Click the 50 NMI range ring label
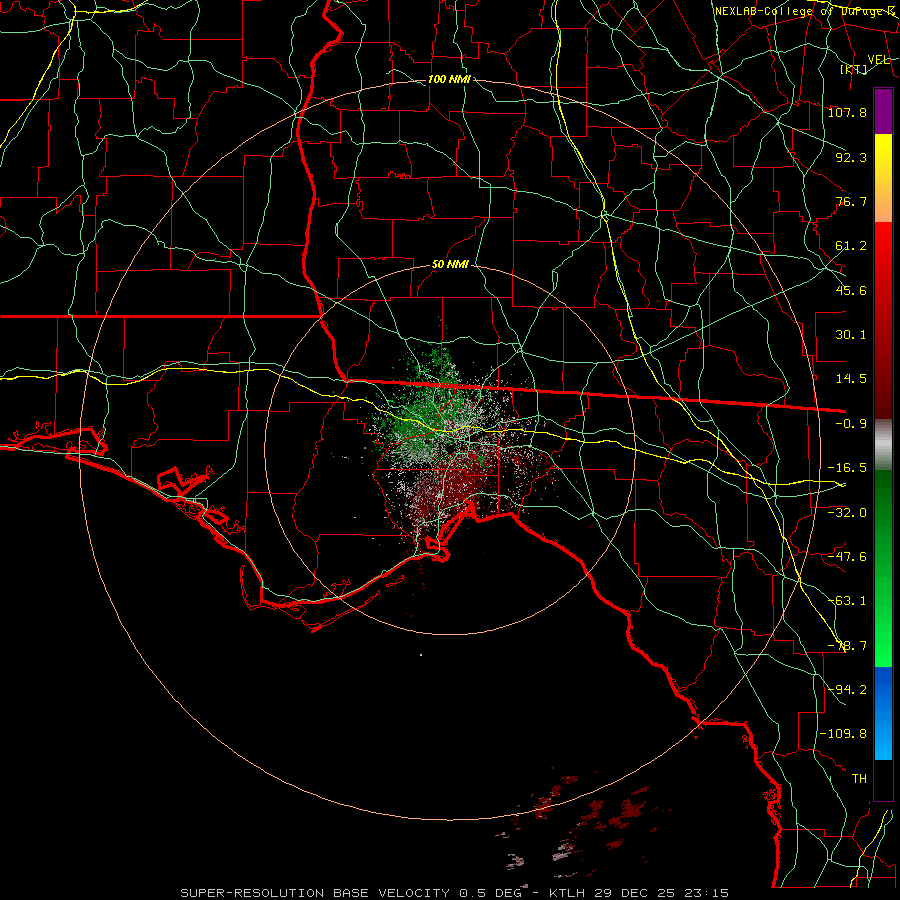The image size is (900, 900). pos(450,265)
